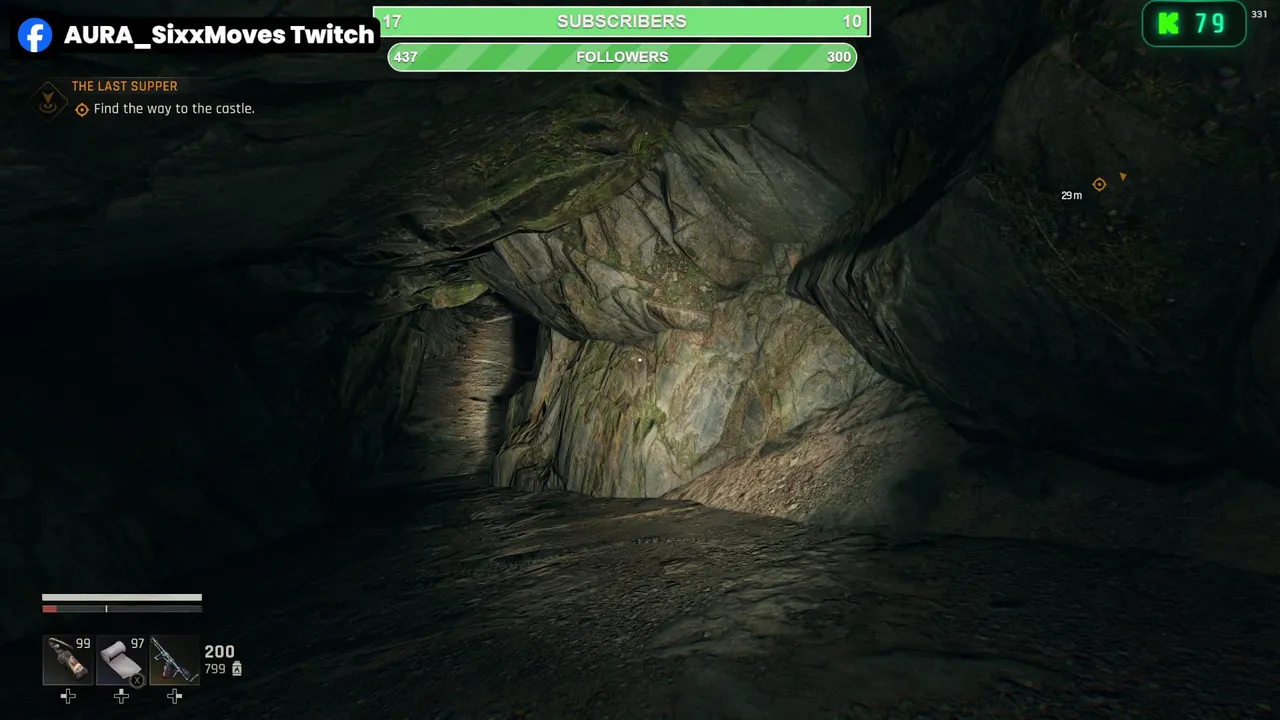Click the objective marker beside 'Find the way'
Viewport: 1280px width, 720px height.
[x=82, y=109]
